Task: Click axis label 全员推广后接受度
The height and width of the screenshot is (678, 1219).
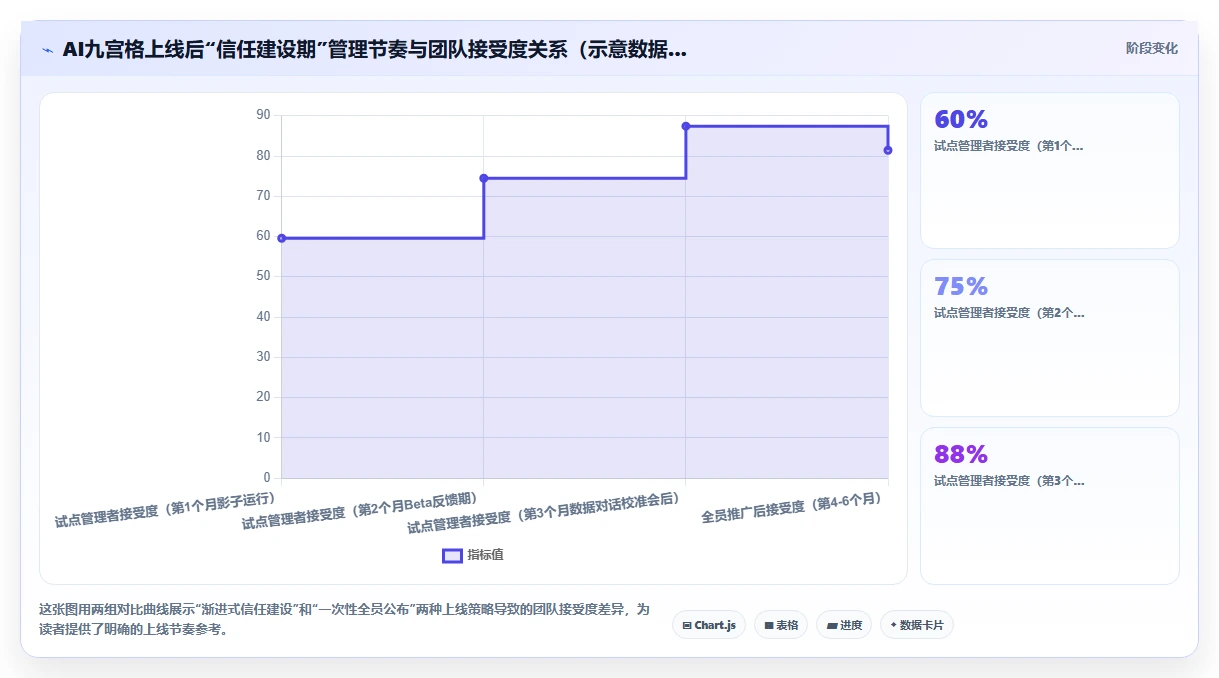Action: coord(794,508)
